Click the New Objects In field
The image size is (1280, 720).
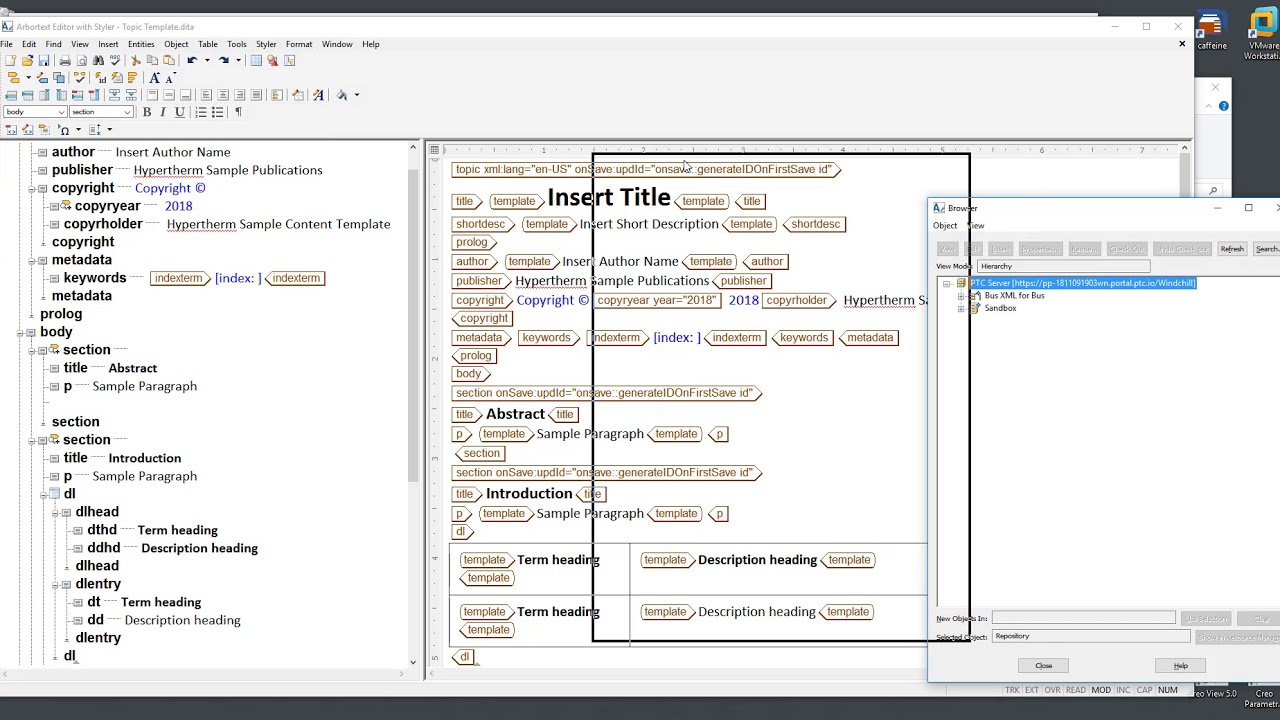pos(1083,618)
